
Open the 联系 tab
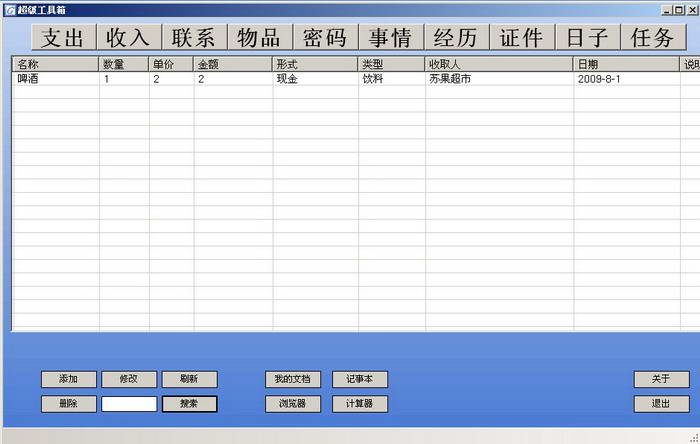coord(194,37)
